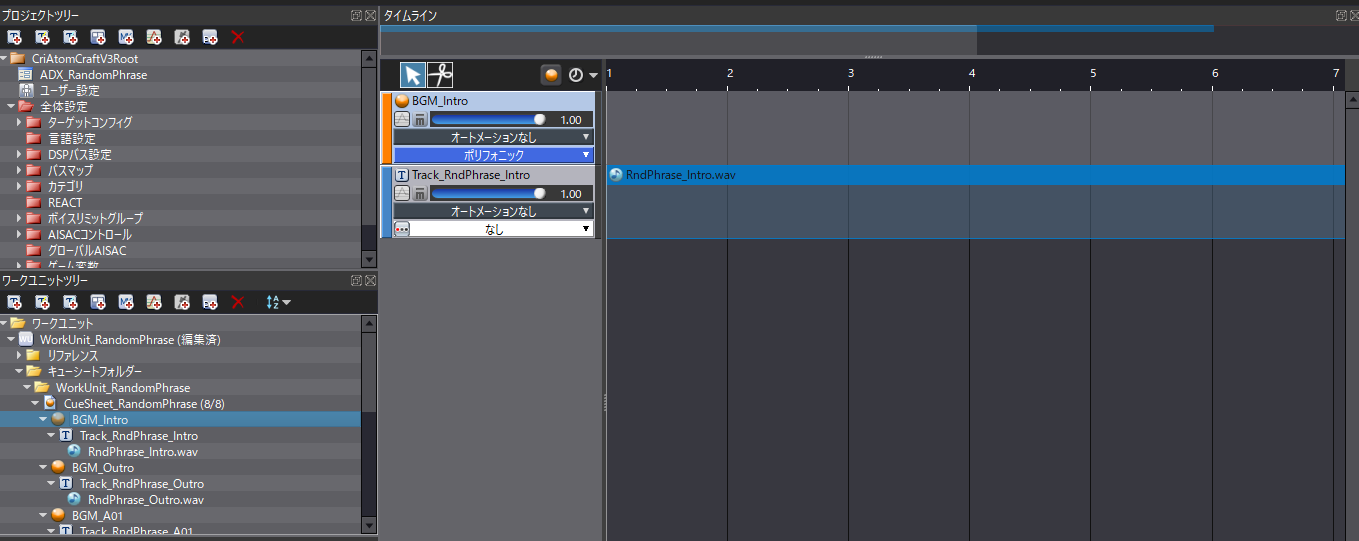Click the orange sphere icon of BGM_Intro header
Image resolution: width=1359 pixels, height=541 pixels.
click(x=402, y=101)
